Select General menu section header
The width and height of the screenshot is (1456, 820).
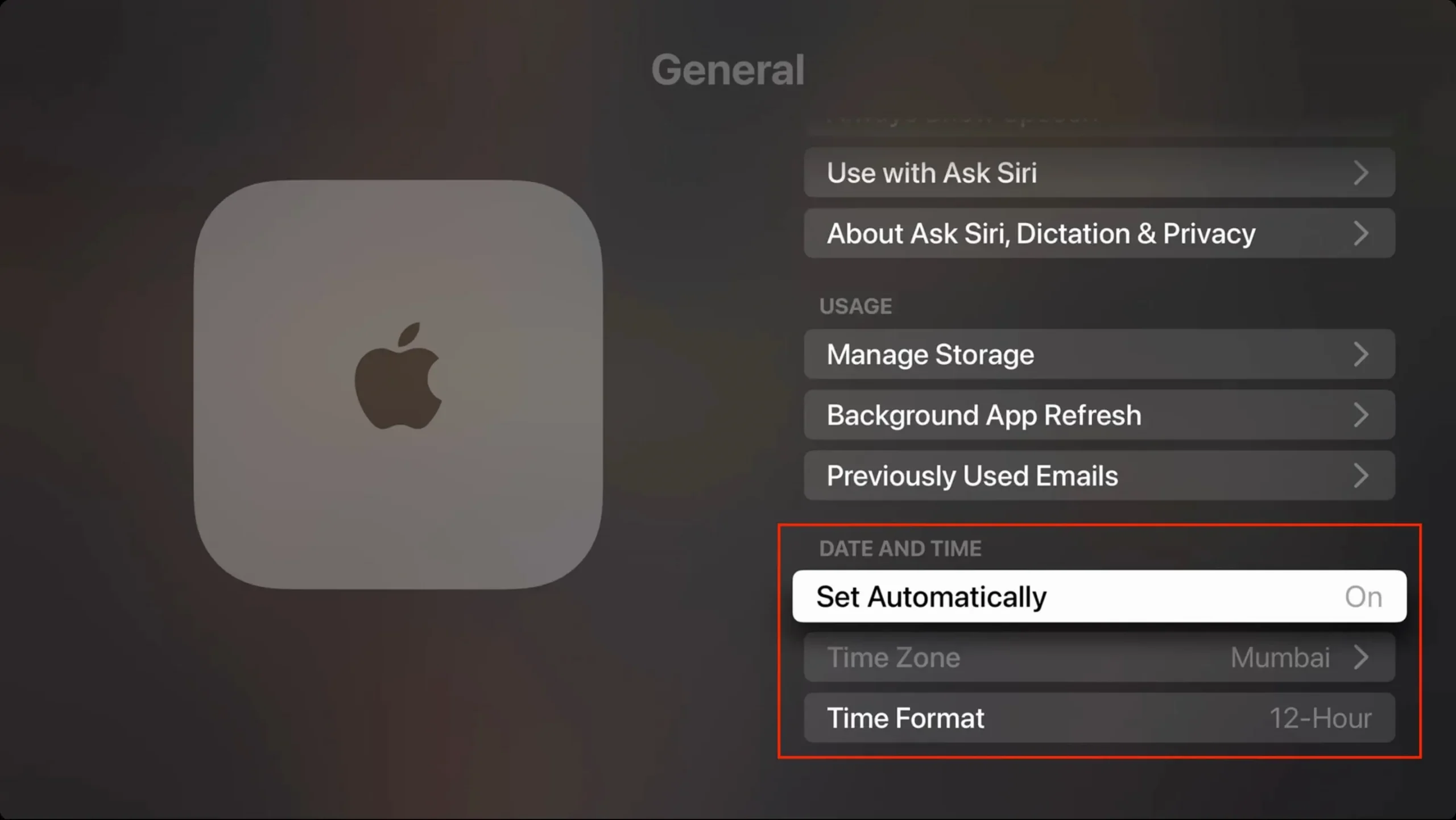(728, 68)
